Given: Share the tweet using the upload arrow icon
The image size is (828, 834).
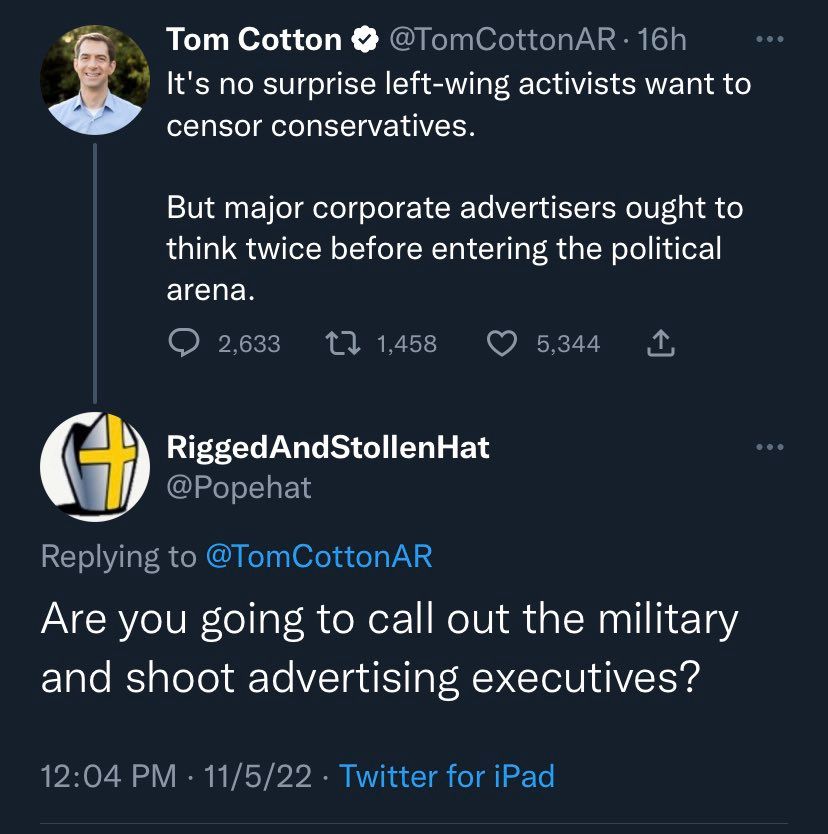Looking at the screenshot, I should (x=661, y=344).
